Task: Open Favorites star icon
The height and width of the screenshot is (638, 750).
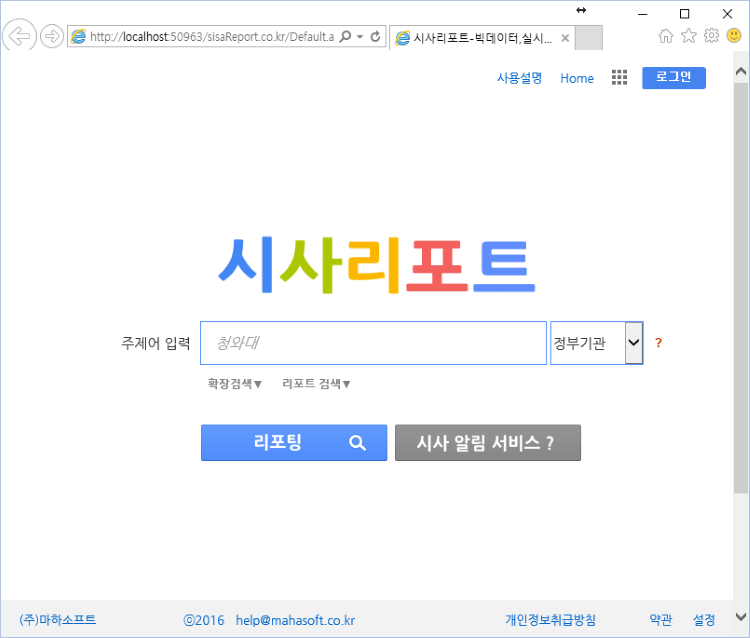Action: 688,36
